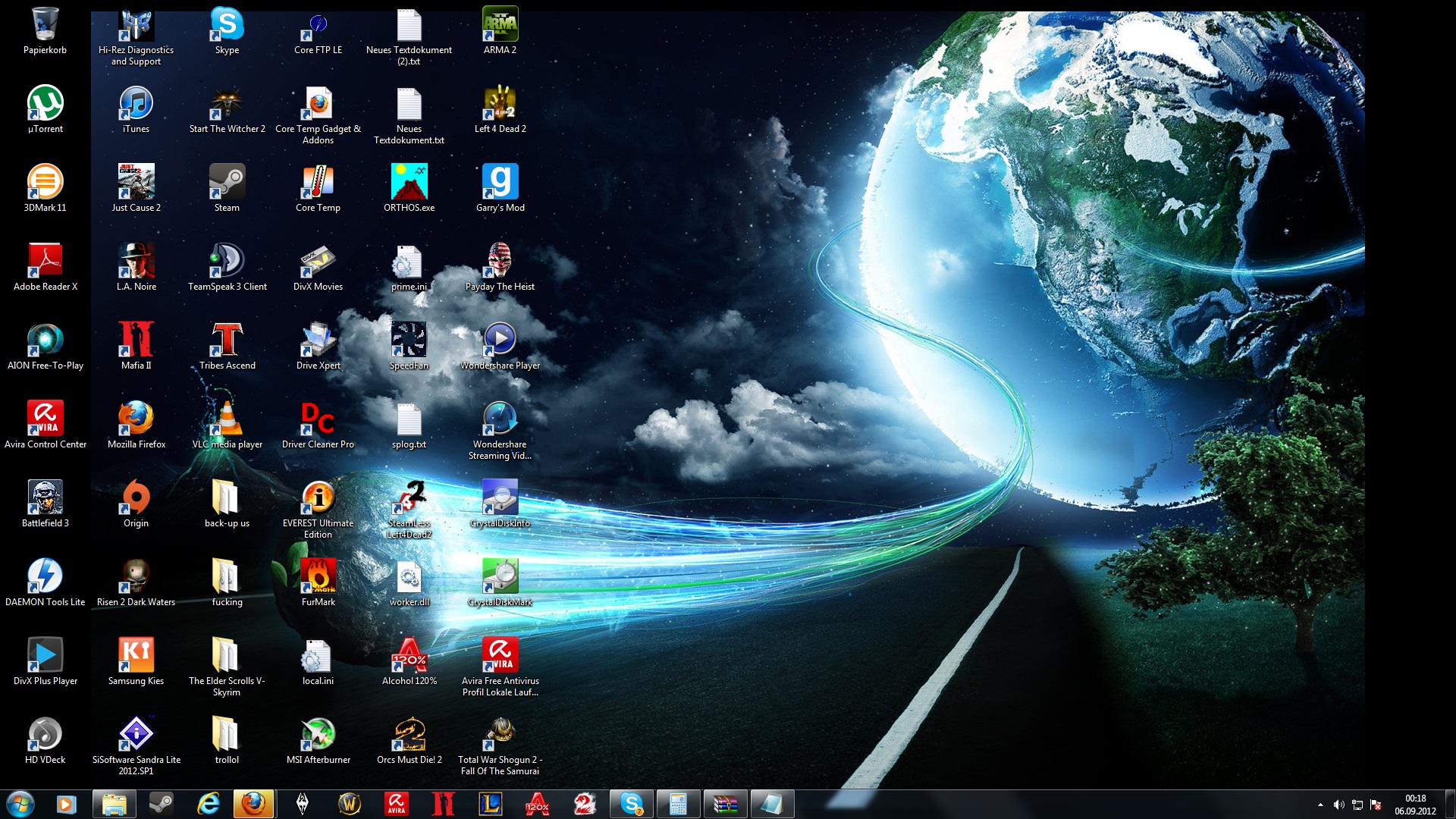Open the volume control in the tray

coord(1338,805)
